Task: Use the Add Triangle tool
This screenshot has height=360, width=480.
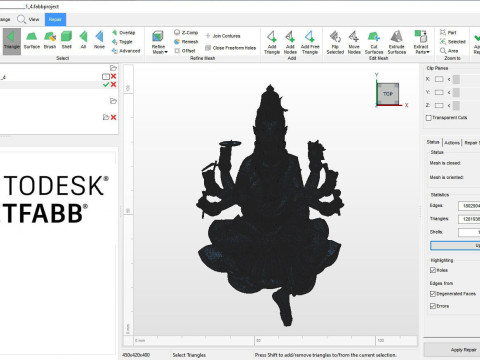Action: pyautogui.click(x=272, y=42)
